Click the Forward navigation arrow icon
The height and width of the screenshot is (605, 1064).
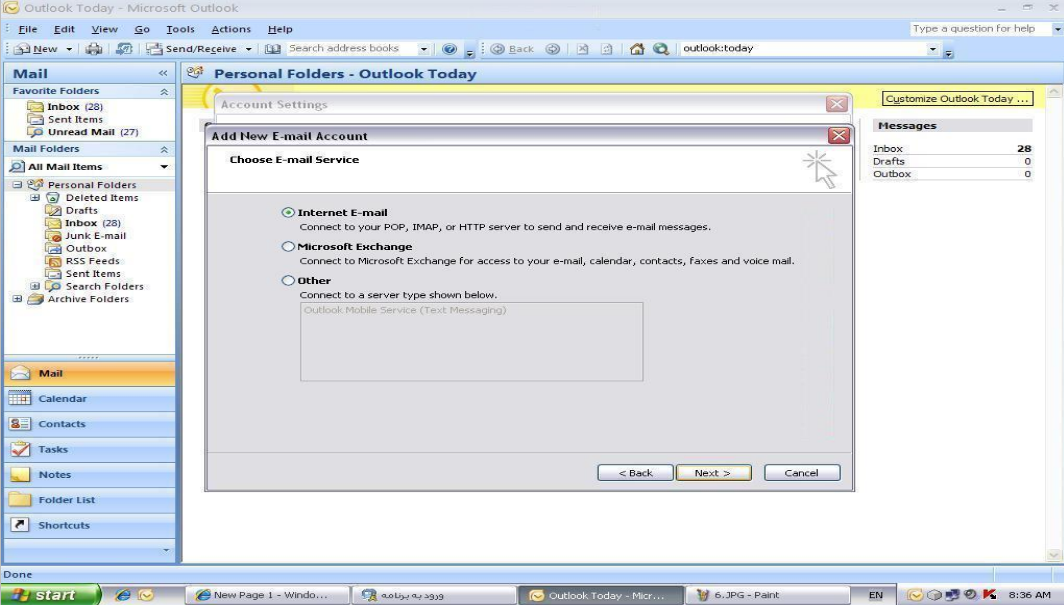point(553,49)
